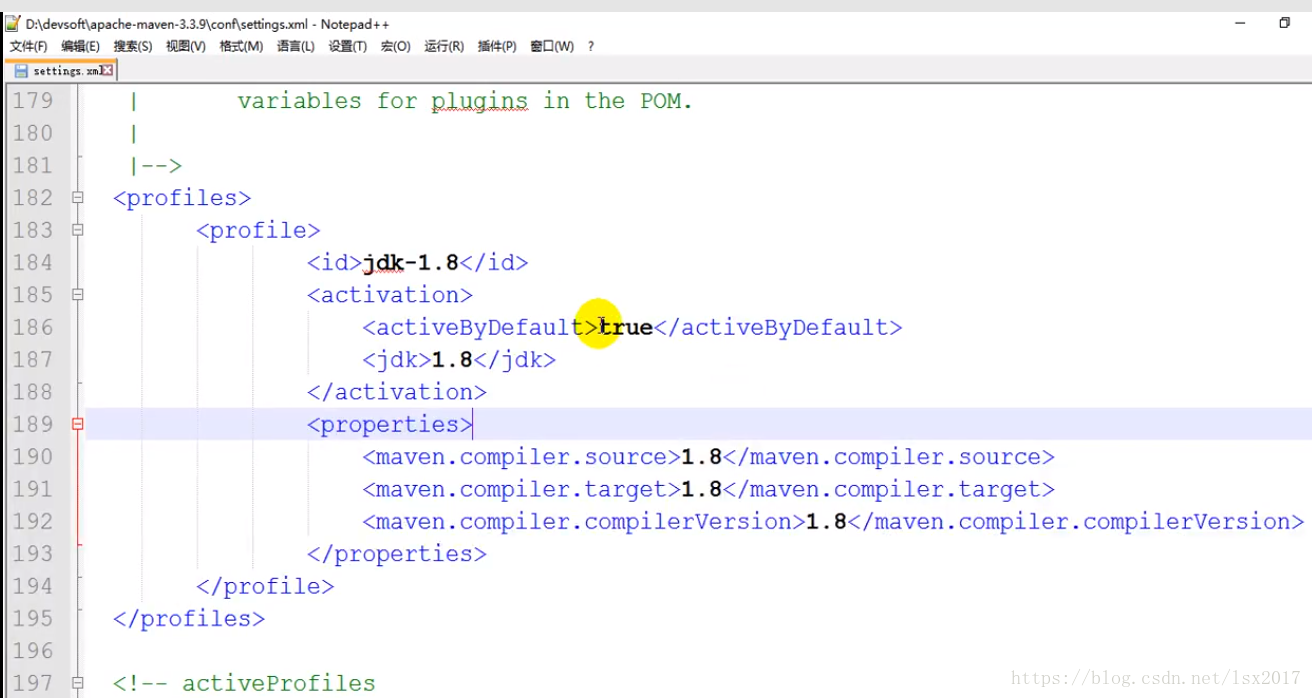1312x698 pixels.
Task: Click the maven.compiler.compilerVersion line text
Action: (833, 521)
